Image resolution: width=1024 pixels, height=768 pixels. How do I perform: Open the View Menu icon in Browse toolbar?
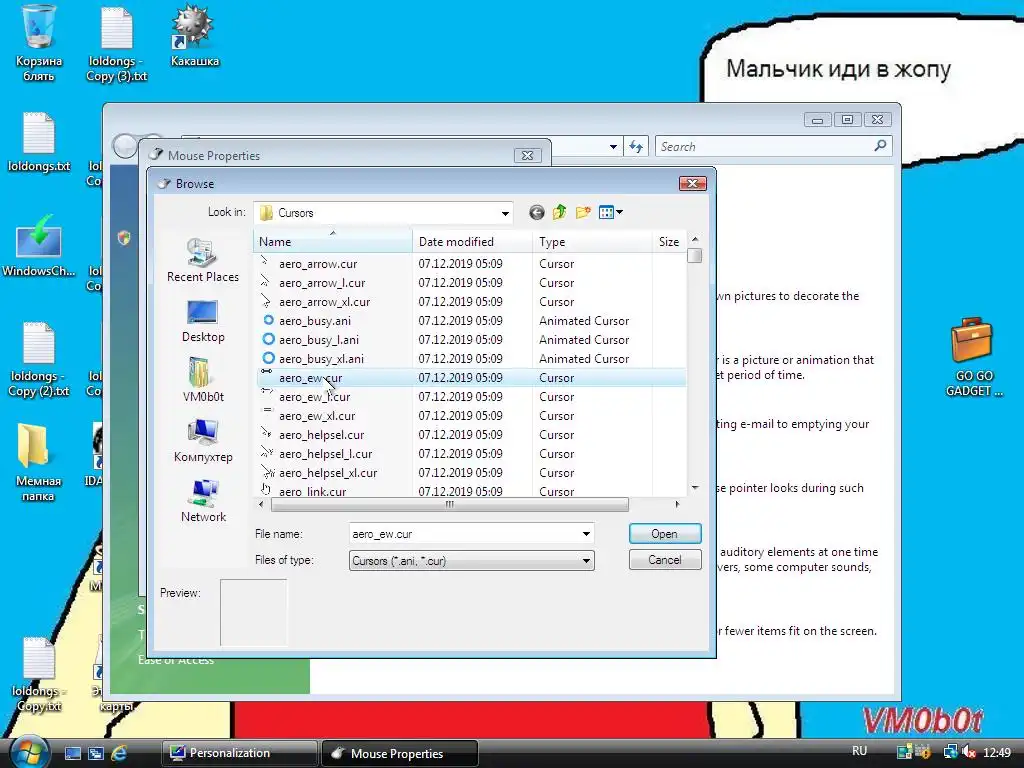(611, 212)
